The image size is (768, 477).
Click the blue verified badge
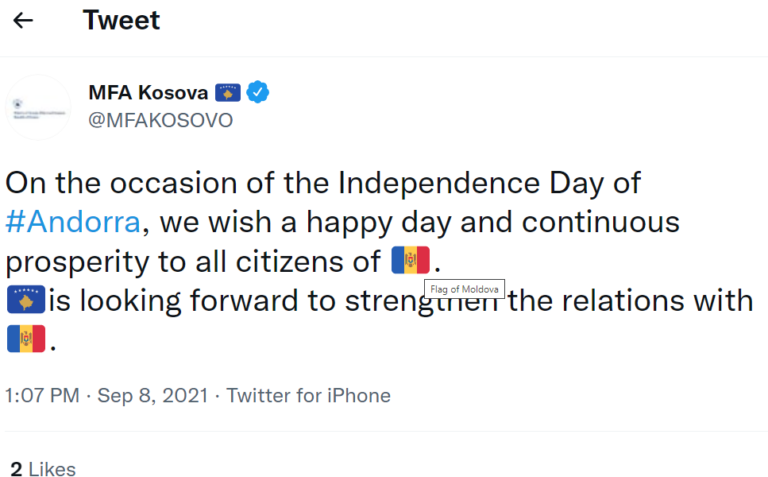pos(258,93)
